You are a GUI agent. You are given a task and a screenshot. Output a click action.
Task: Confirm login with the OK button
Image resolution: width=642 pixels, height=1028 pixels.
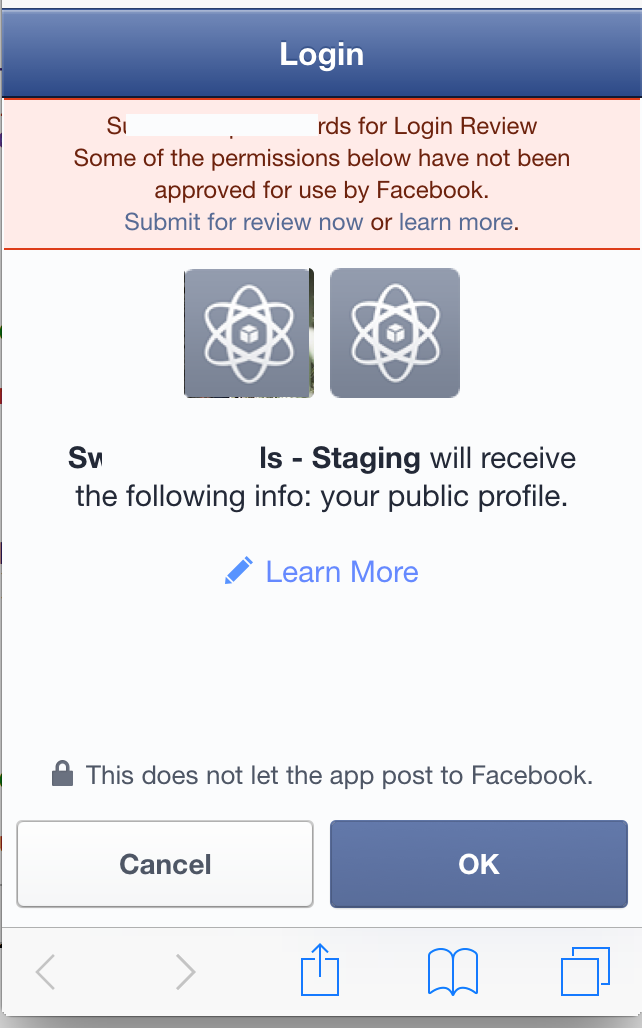479,864
